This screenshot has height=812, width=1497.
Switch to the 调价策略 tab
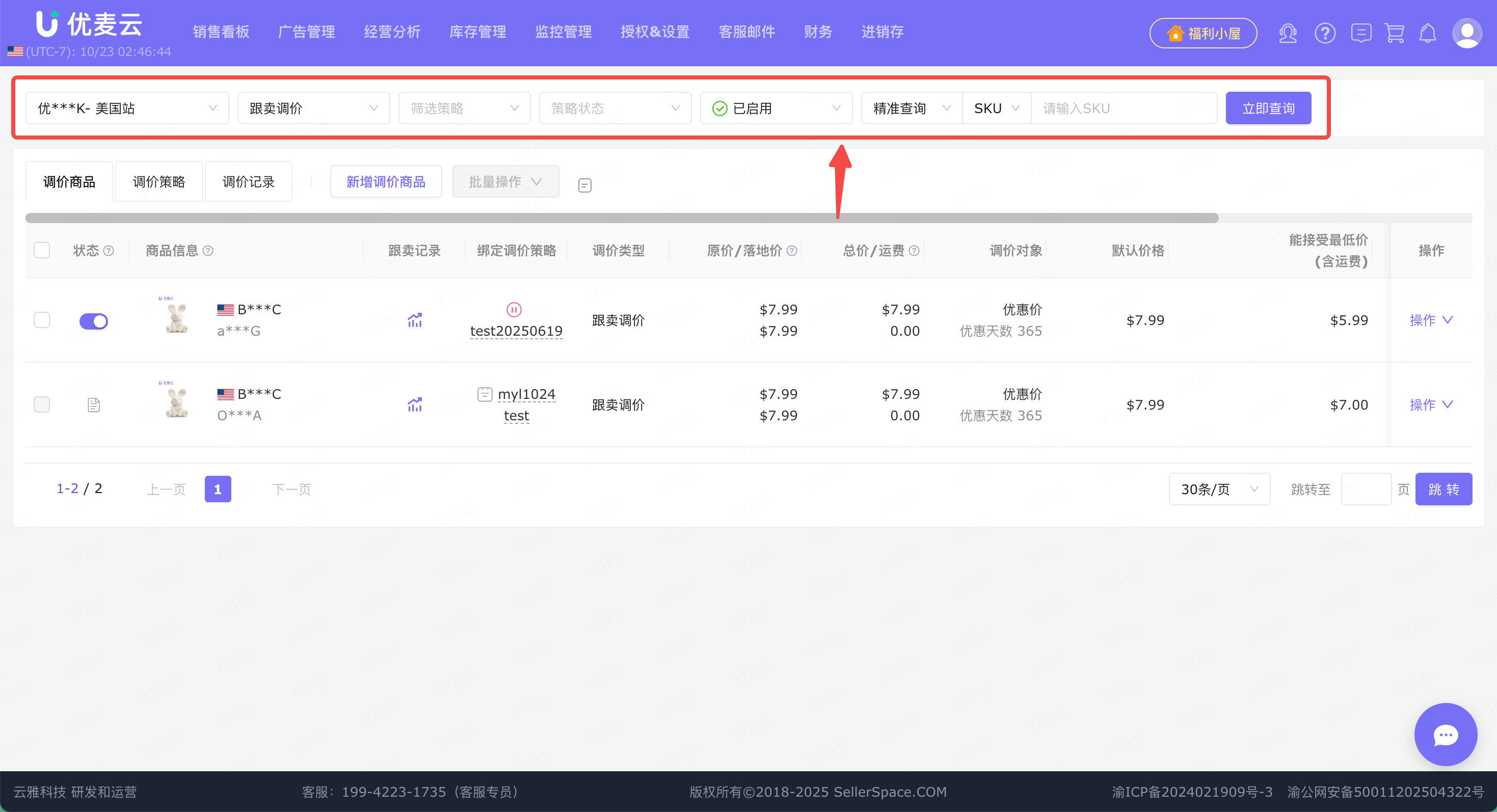[158, 182]
